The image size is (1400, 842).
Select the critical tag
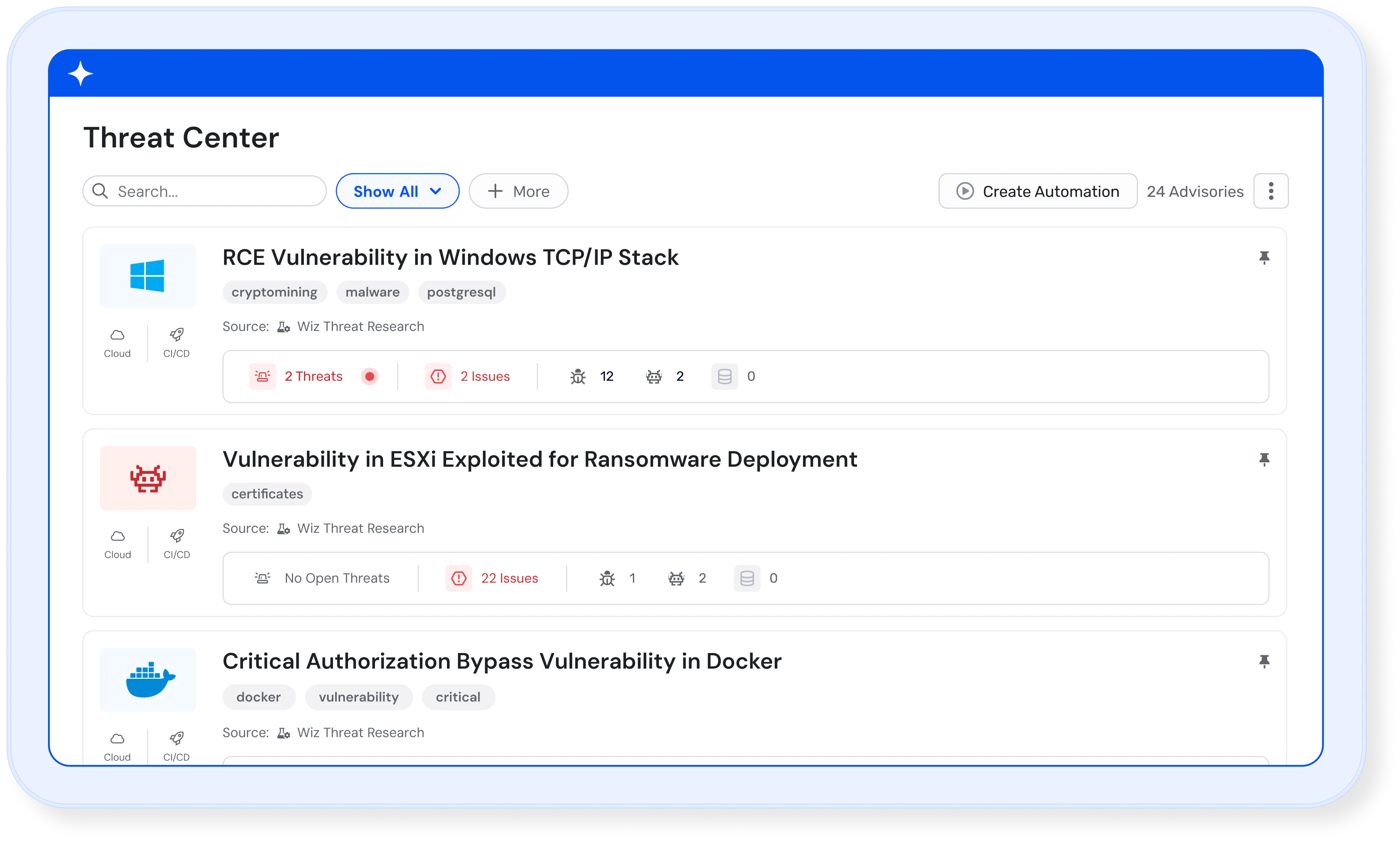pos(458,697)
